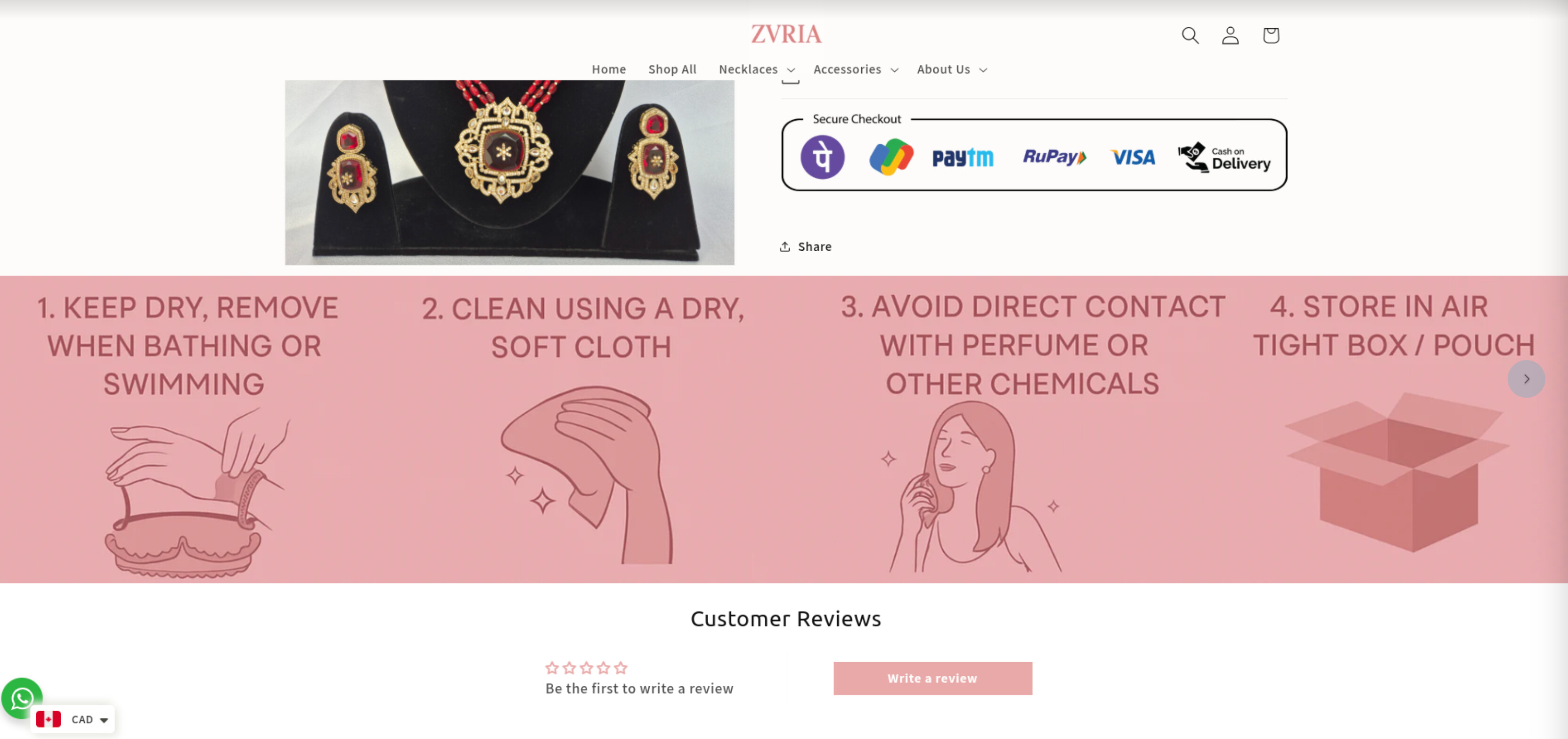Click the Paytm payment logo

[963, 158]
